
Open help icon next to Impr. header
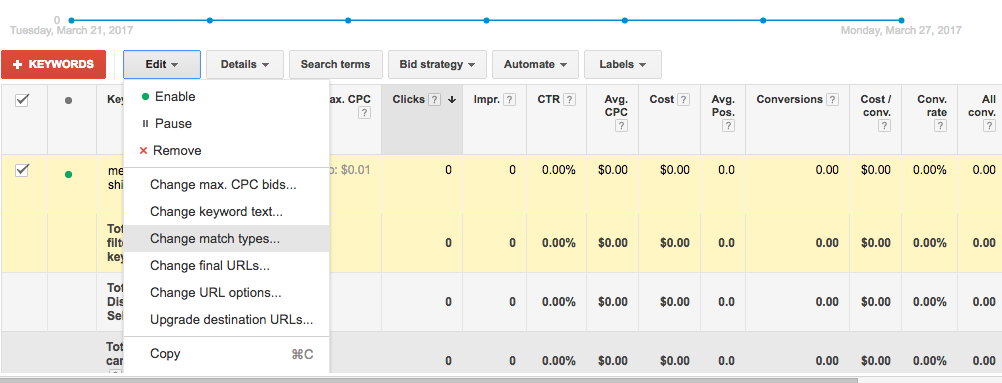(509, 99)
